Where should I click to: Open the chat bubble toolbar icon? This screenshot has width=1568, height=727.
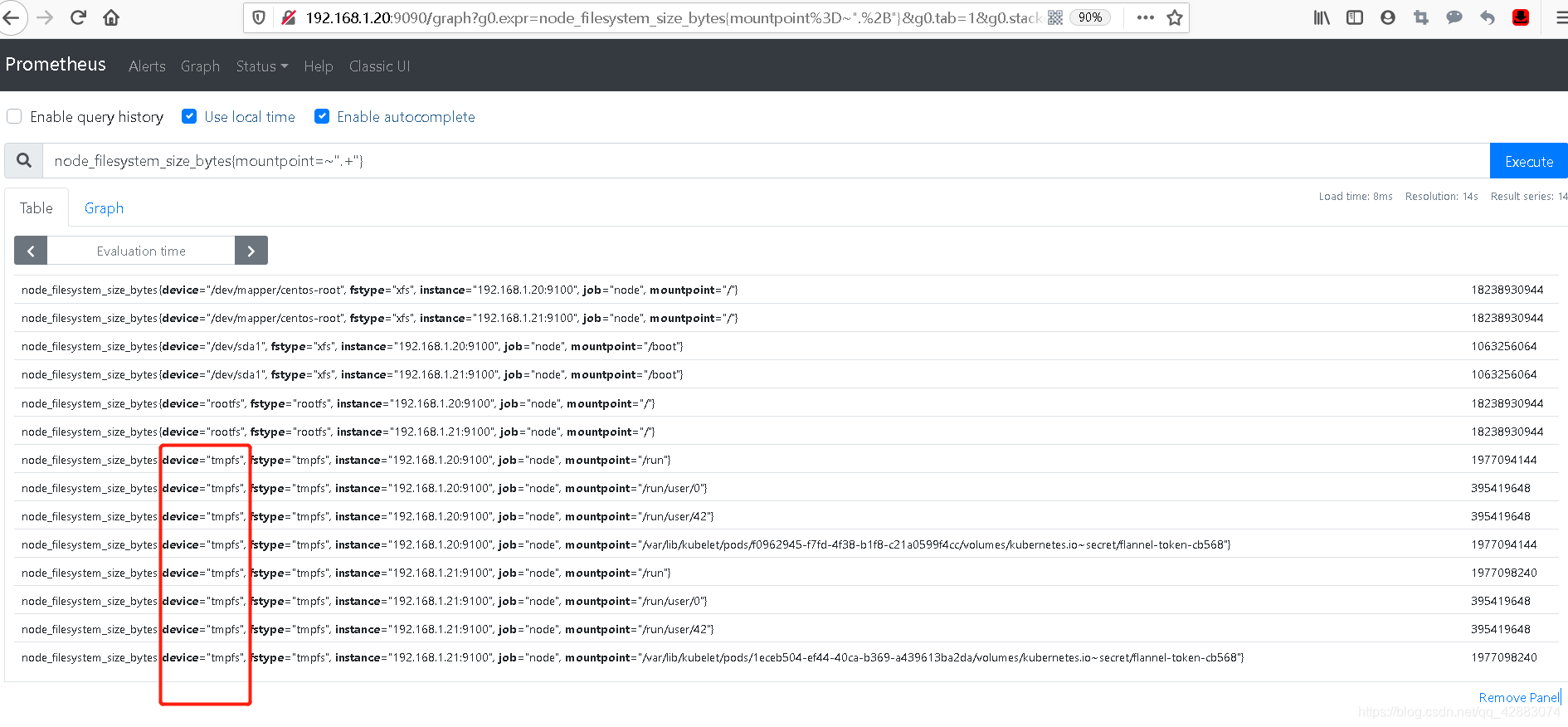(1454, 17)
